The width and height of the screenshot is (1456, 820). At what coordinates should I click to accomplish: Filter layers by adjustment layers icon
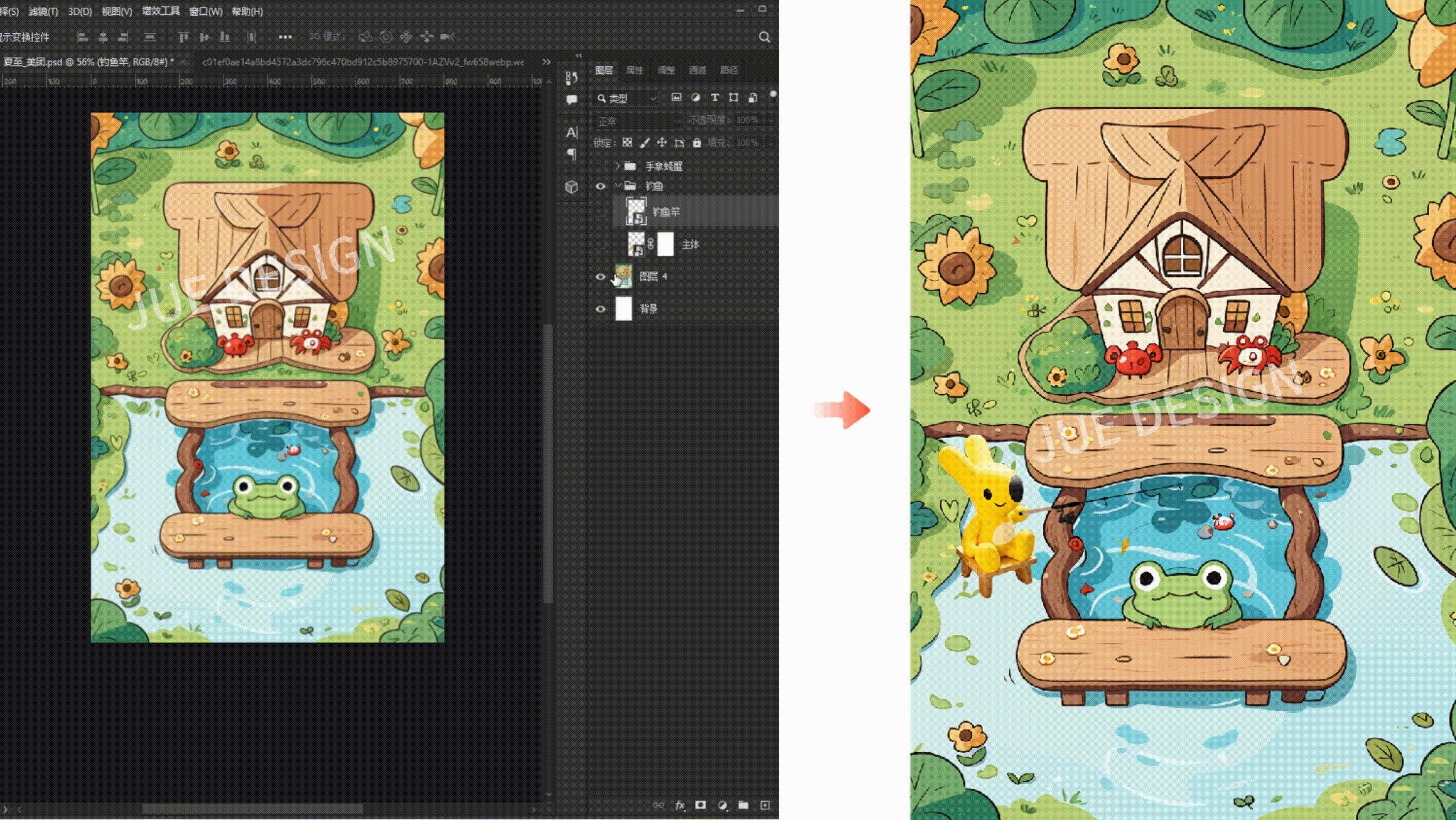[x=696, y=98]
